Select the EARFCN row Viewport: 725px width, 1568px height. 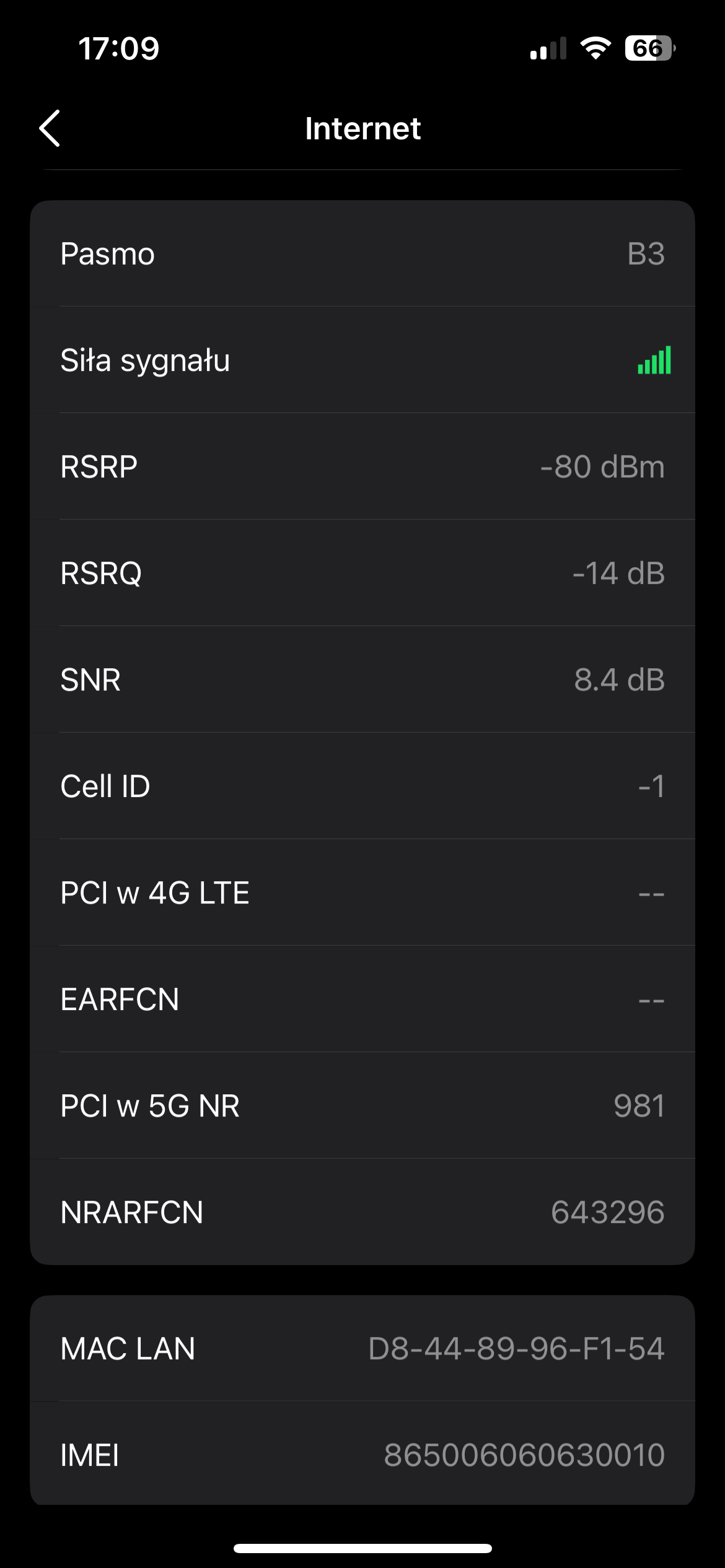[x=362, y=1000]
